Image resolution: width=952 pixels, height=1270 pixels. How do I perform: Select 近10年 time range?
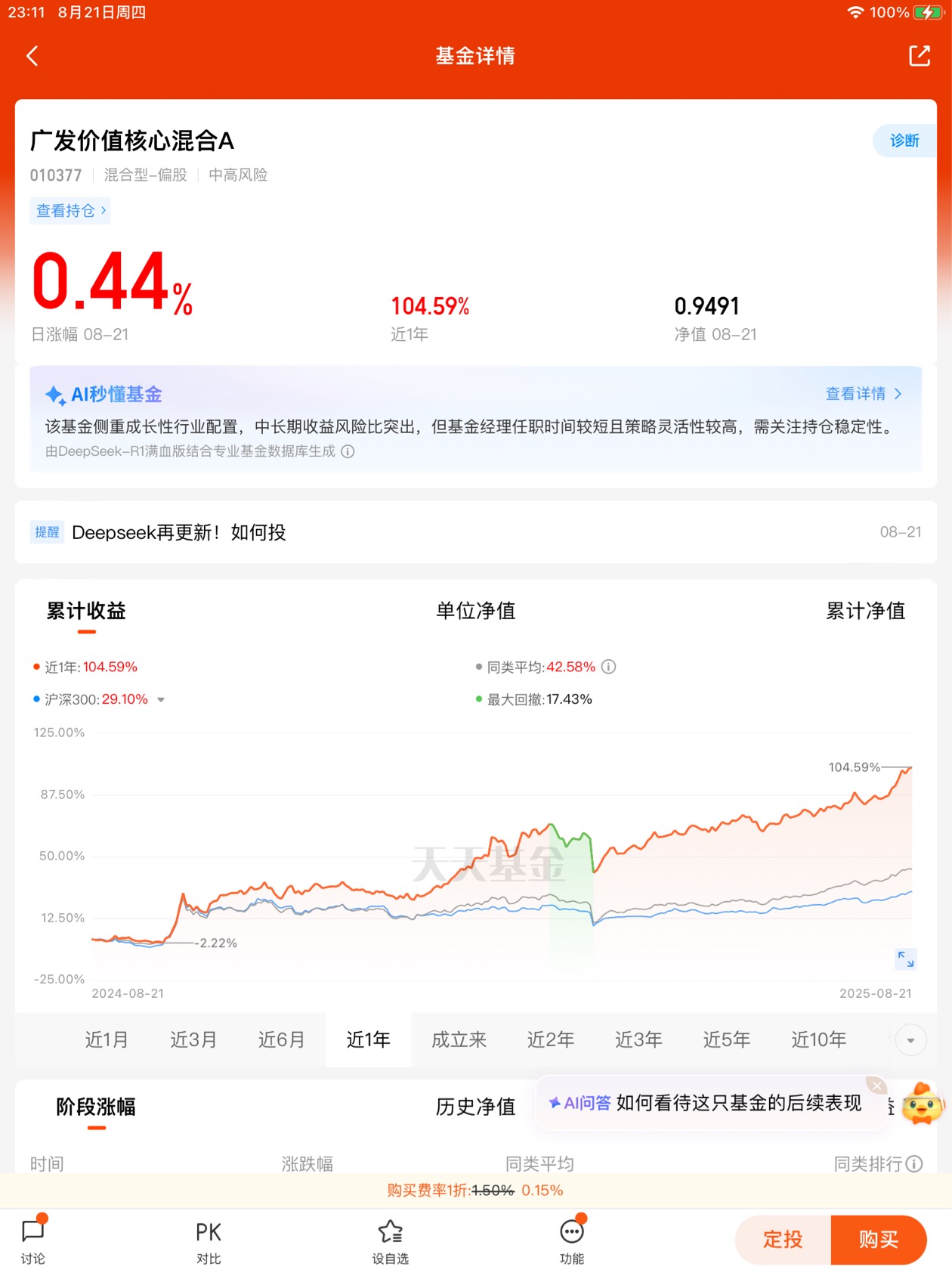click(819, 1040)
